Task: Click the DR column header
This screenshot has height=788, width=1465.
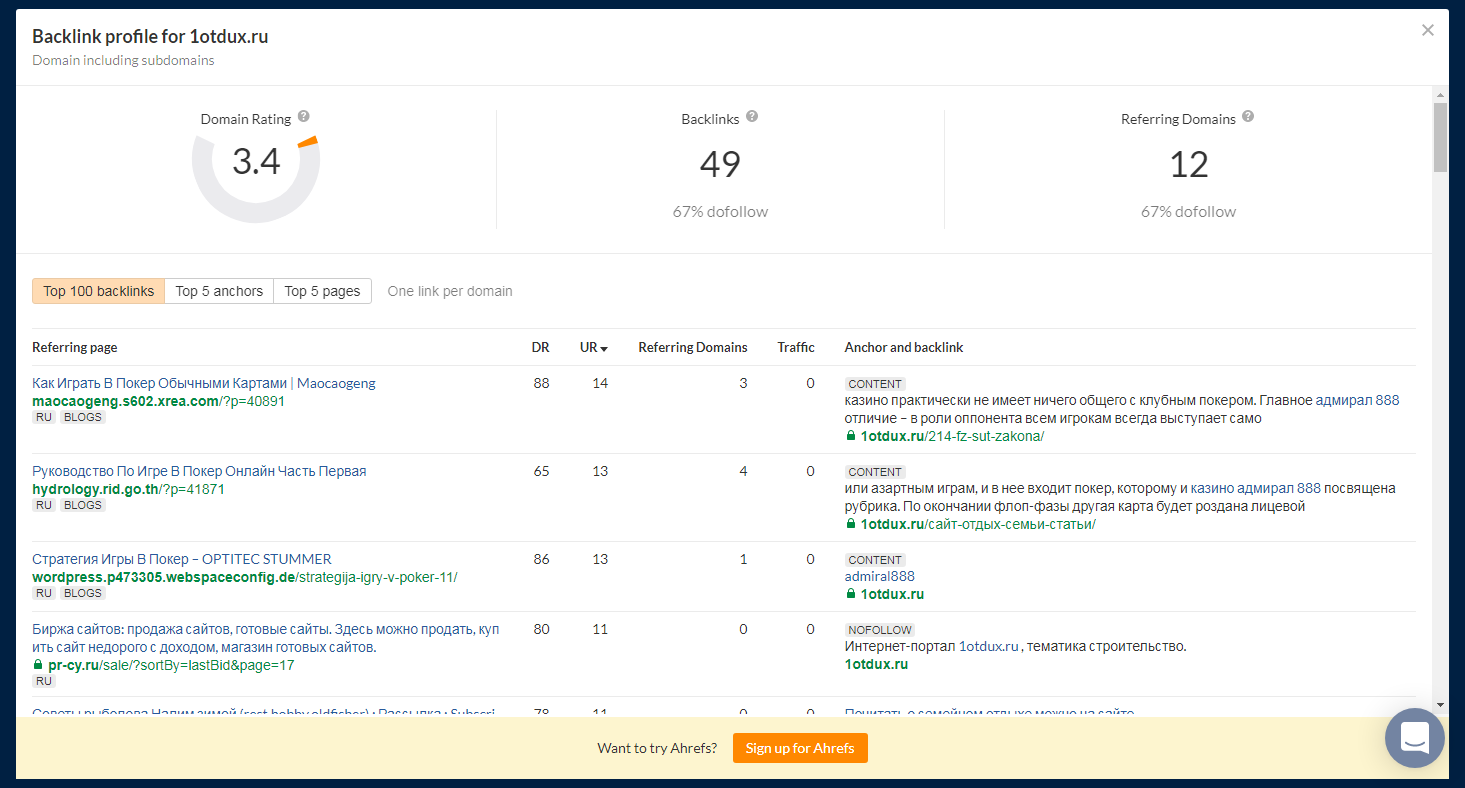Action: coord(540,348)
